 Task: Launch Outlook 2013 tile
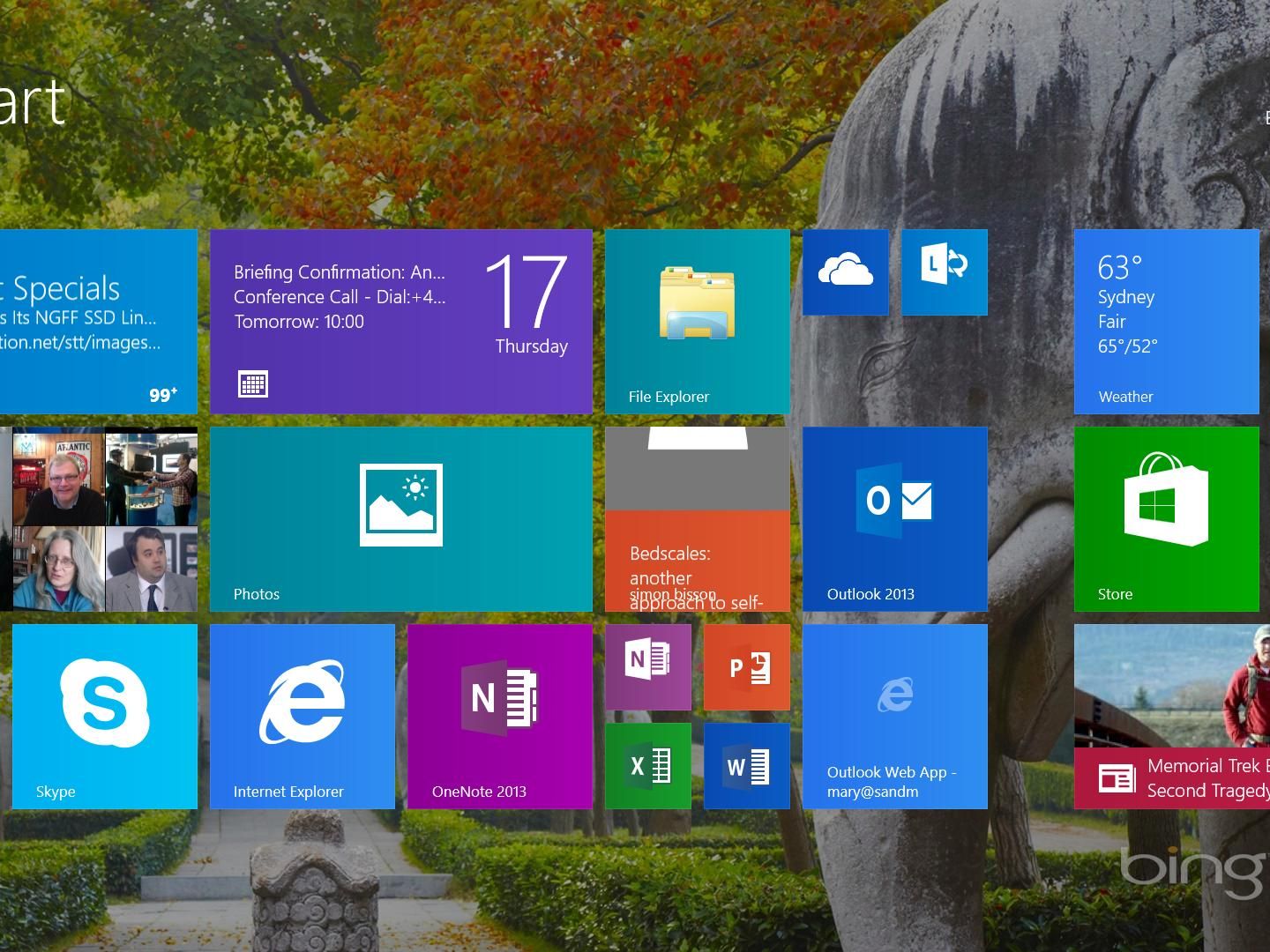[895, 519]
